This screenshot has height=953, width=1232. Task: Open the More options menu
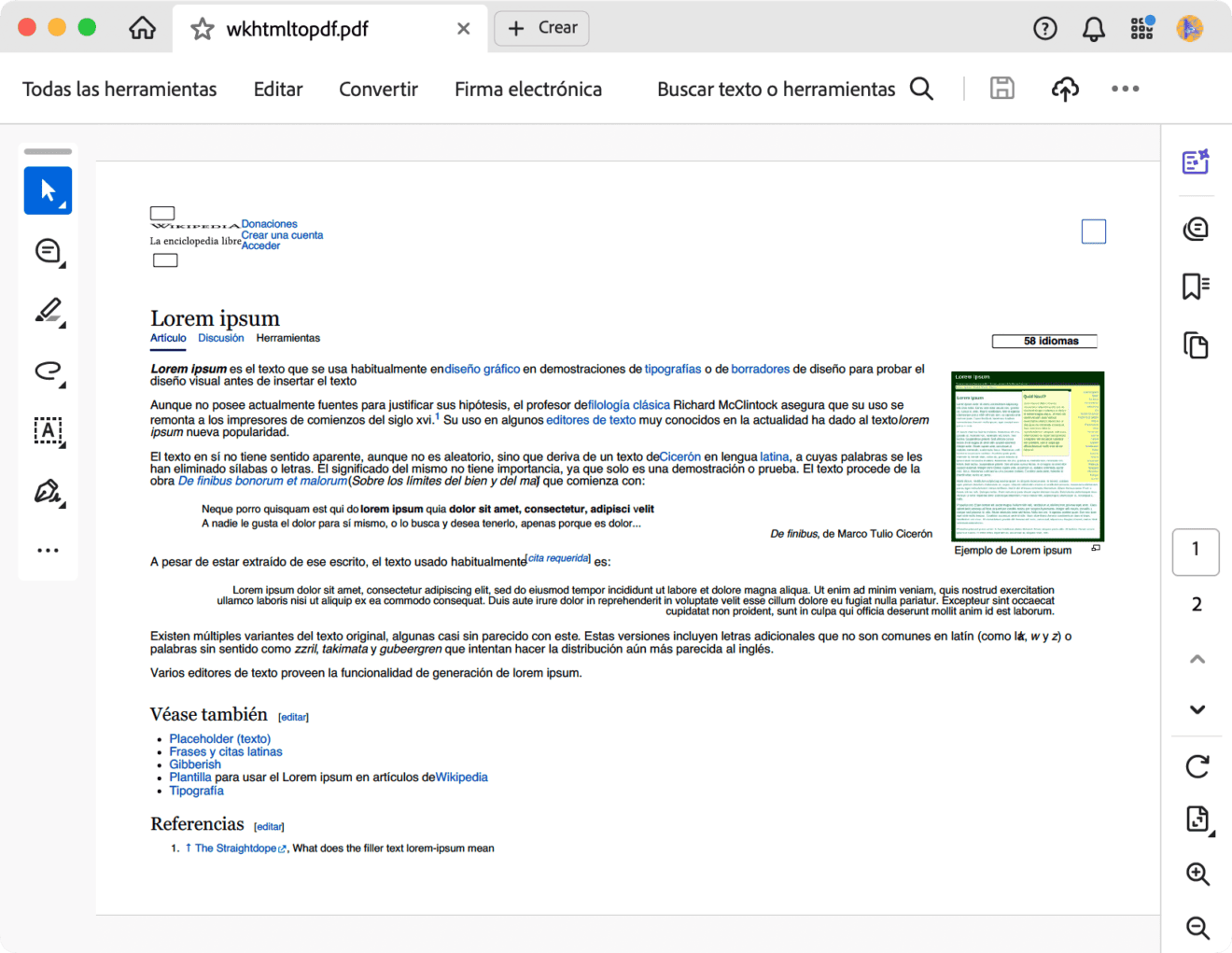1126,89
